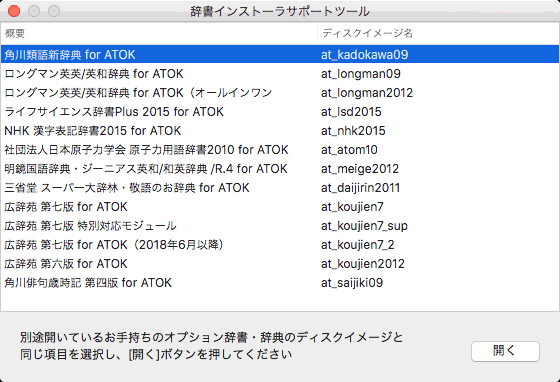
Task: Click disk image name at_daijirin2011
Action: [360, 188]
